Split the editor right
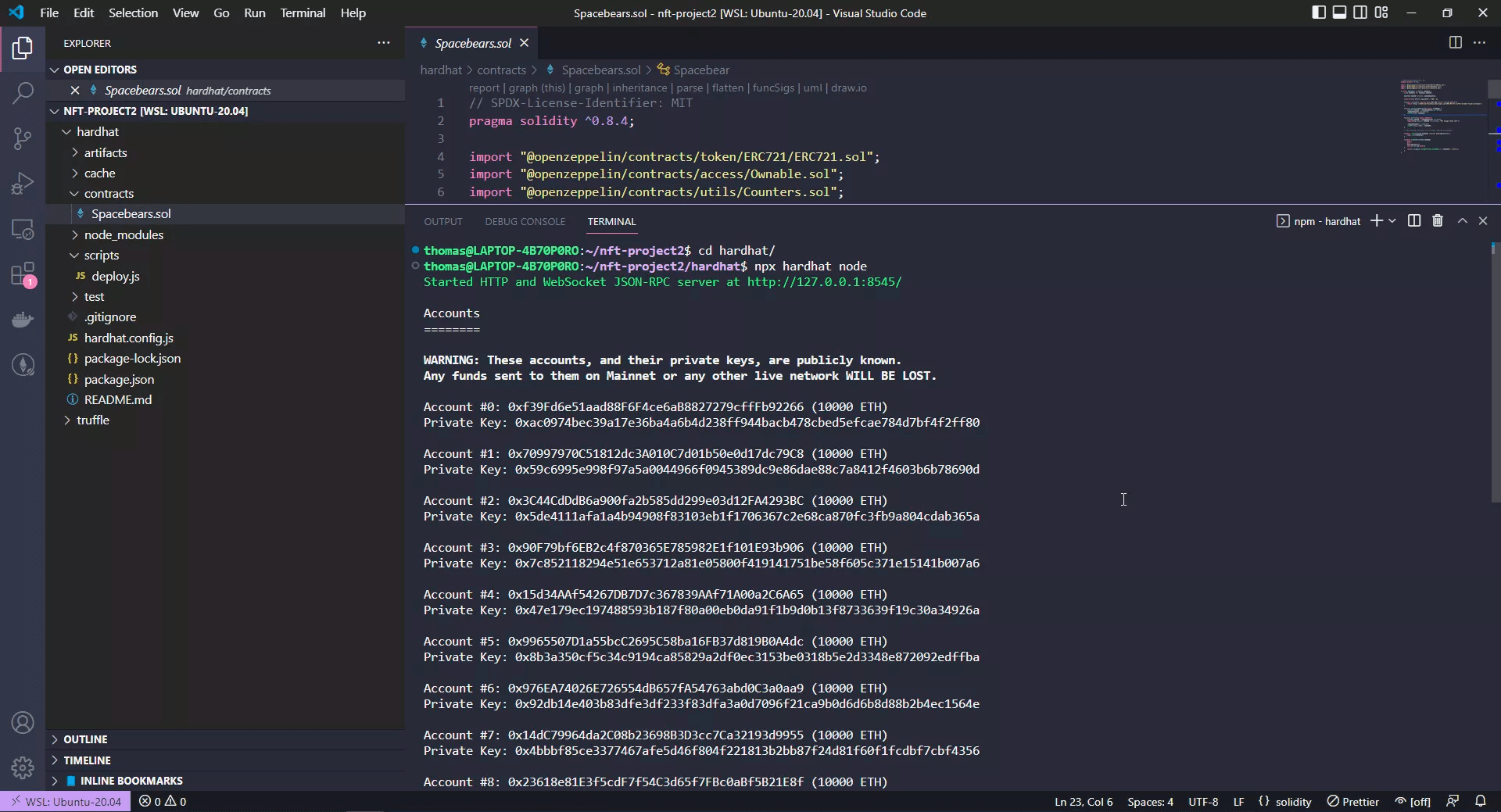1501x812 pixels. tap(1455, 43)
